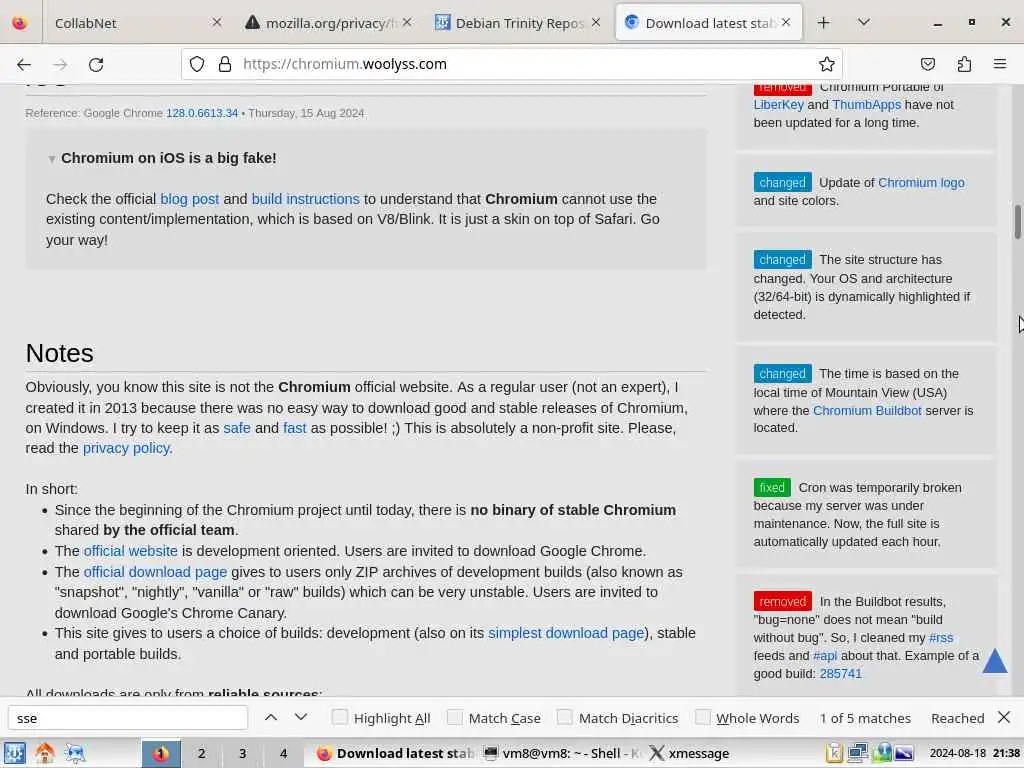Open tracking protection shield icon
Image resolution: width=1024 pixels, height=768 pixels.
197,64
